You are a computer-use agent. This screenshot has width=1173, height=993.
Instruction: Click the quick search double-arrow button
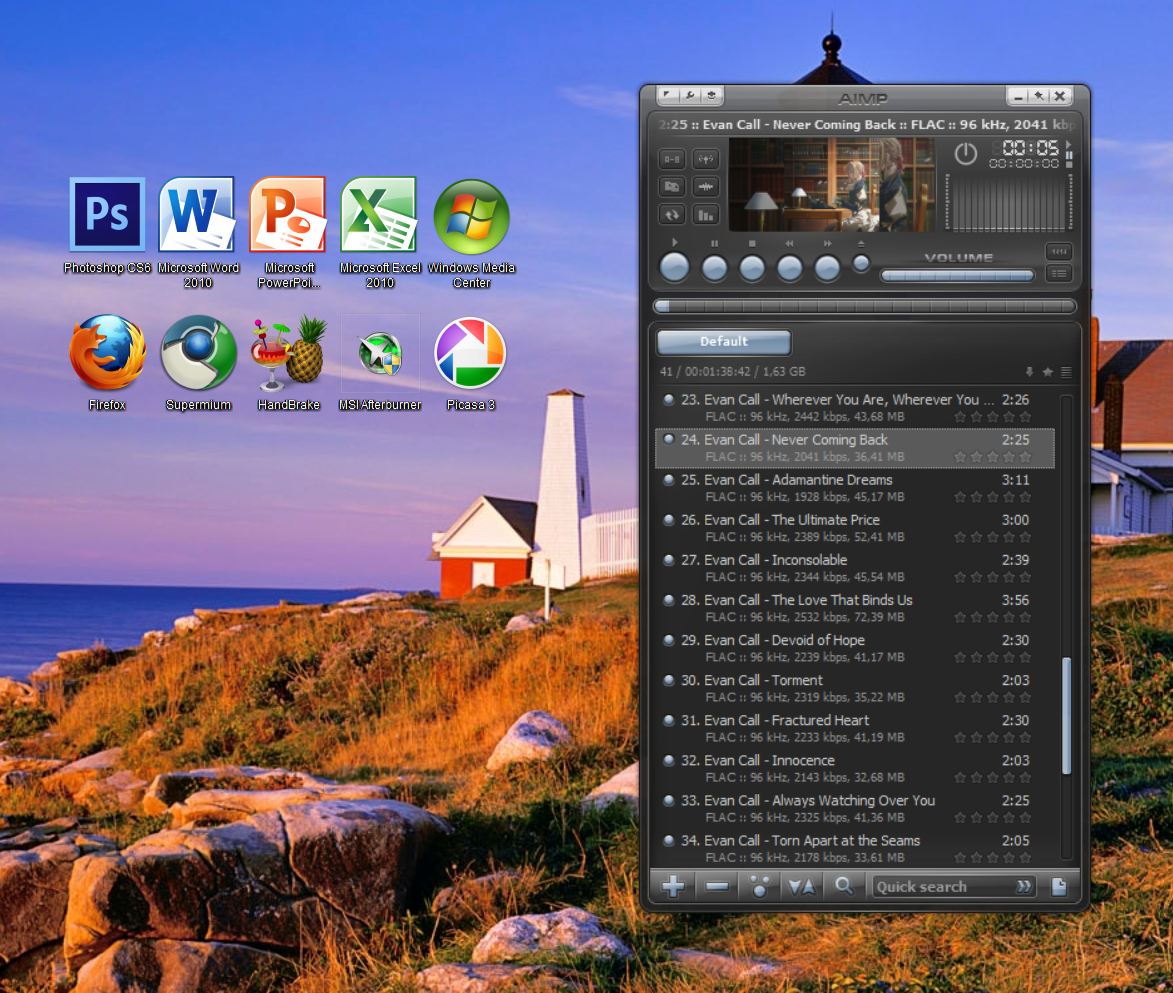1024,887
